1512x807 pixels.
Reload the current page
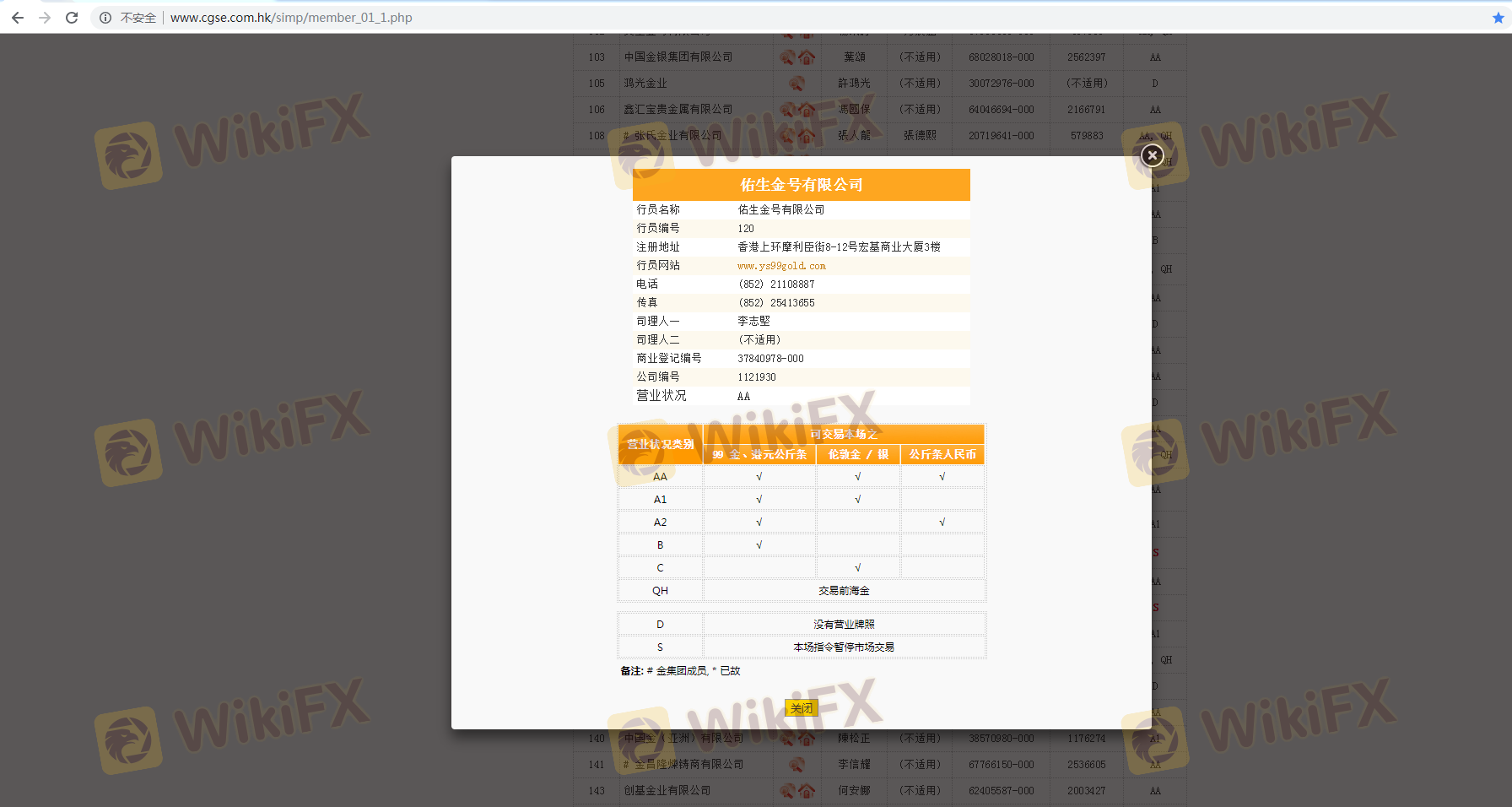(x=72, y=18)
